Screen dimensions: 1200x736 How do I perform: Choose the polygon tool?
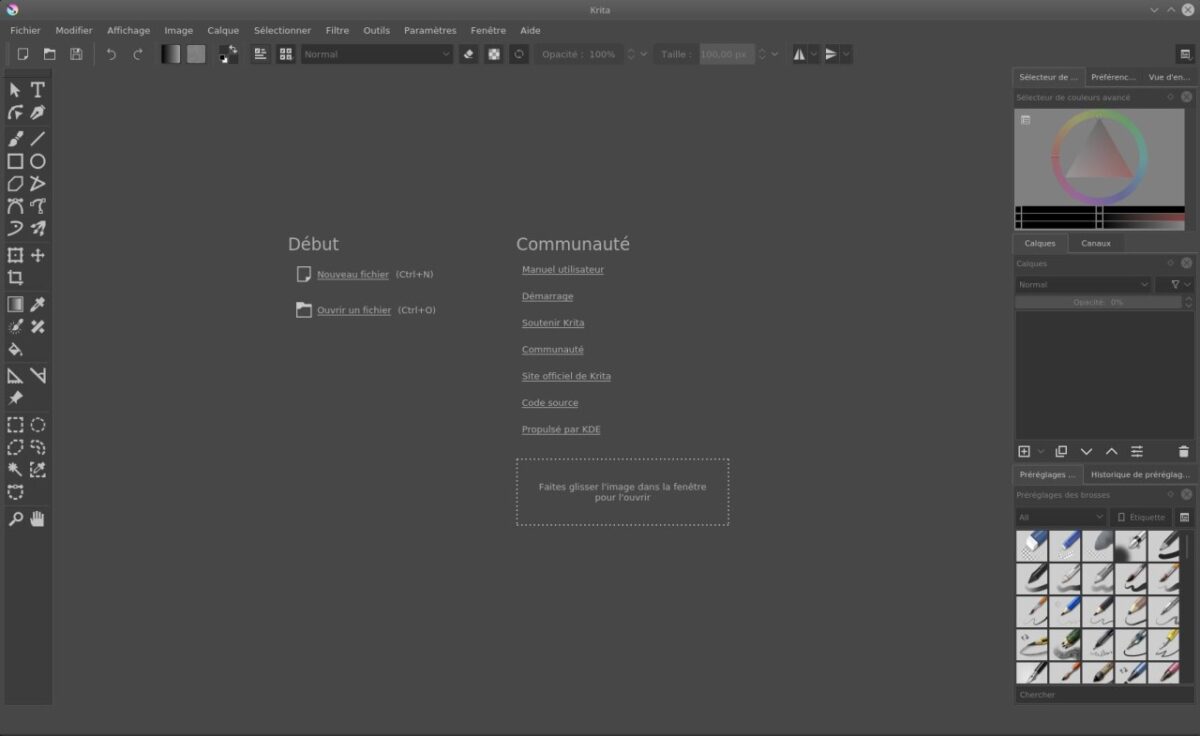(x=15, y=184)
